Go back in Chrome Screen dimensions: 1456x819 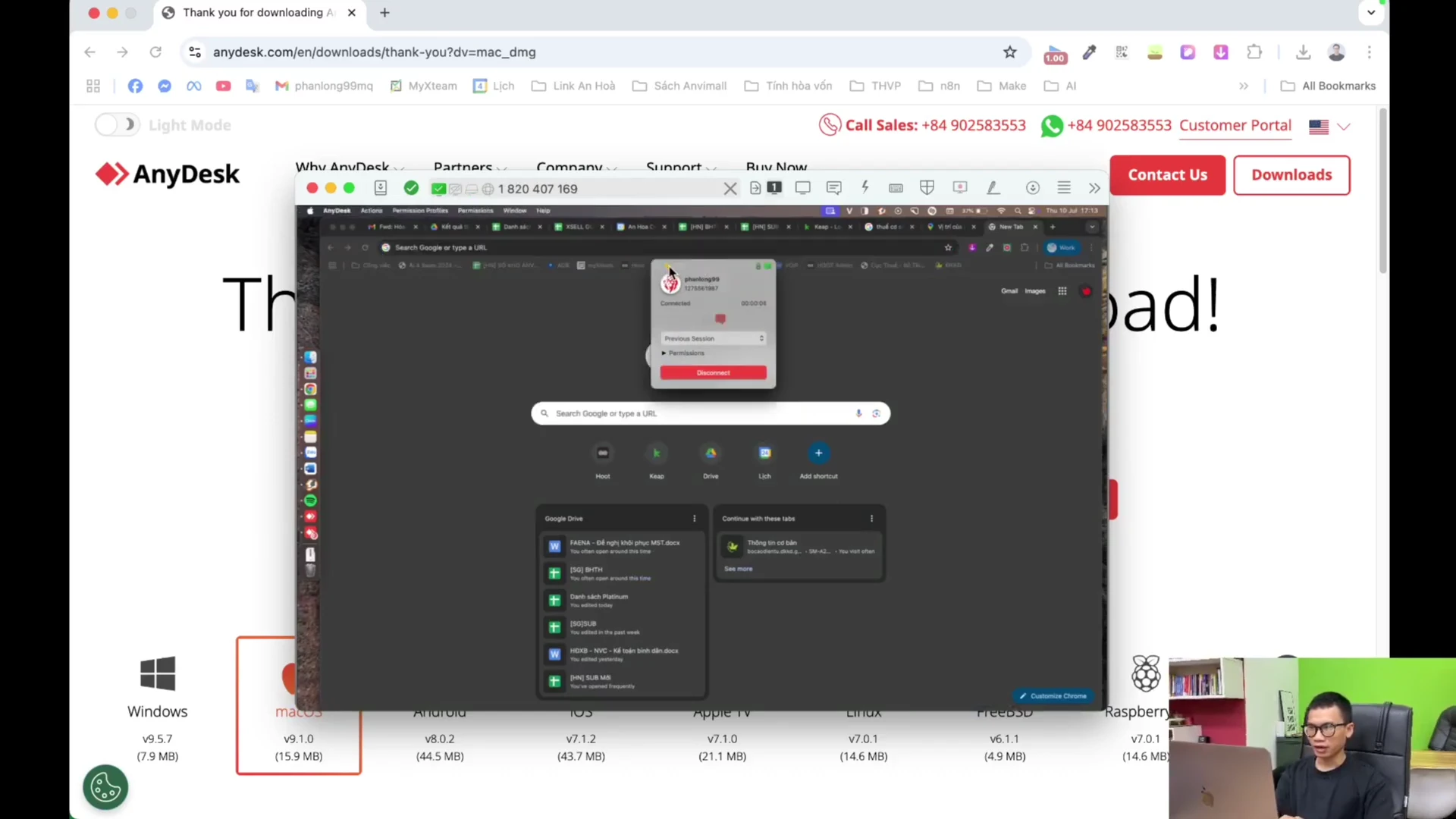tap(89, 52)
